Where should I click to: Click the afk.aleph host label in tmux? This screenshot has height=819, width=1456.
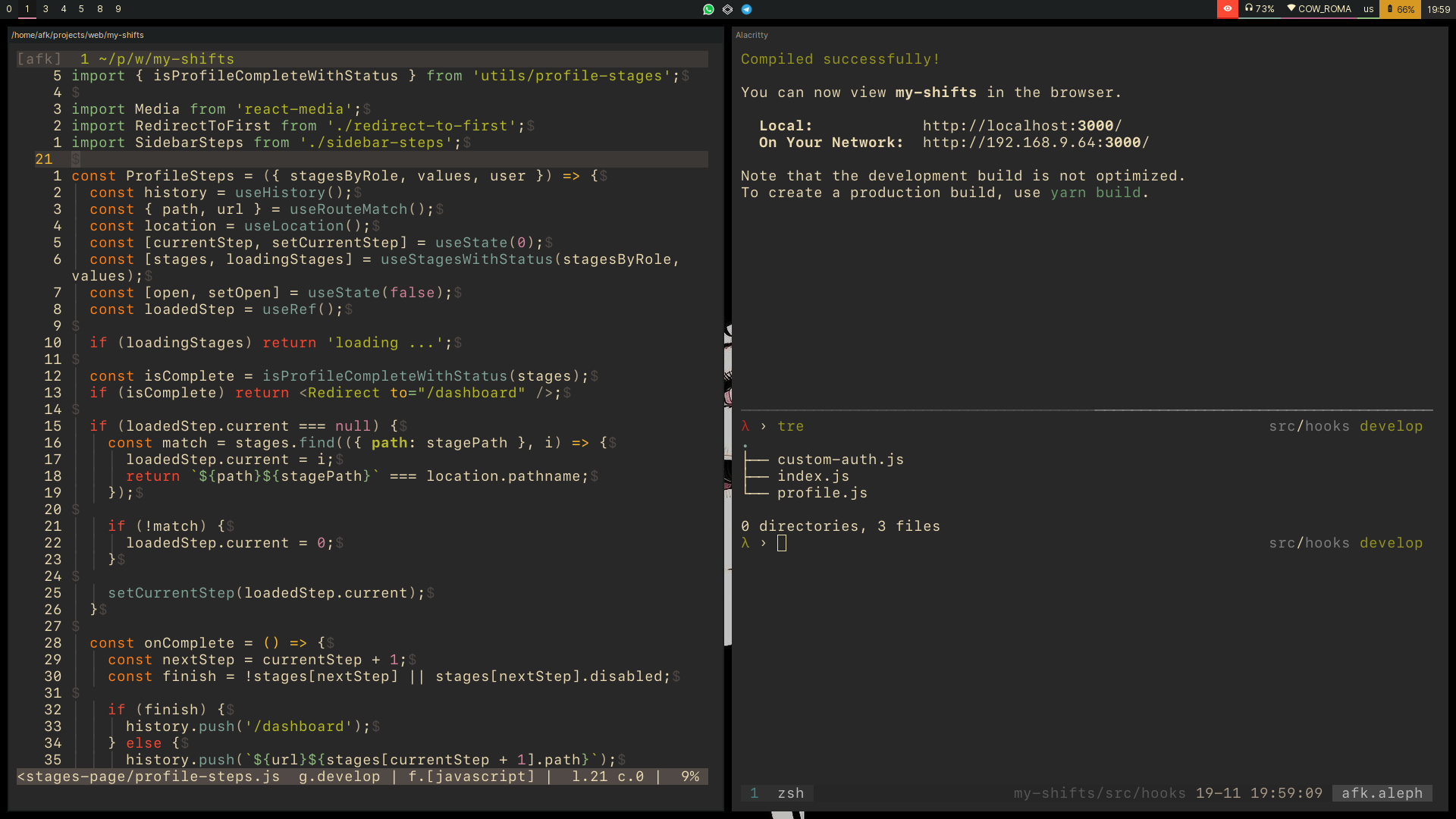1382,793
